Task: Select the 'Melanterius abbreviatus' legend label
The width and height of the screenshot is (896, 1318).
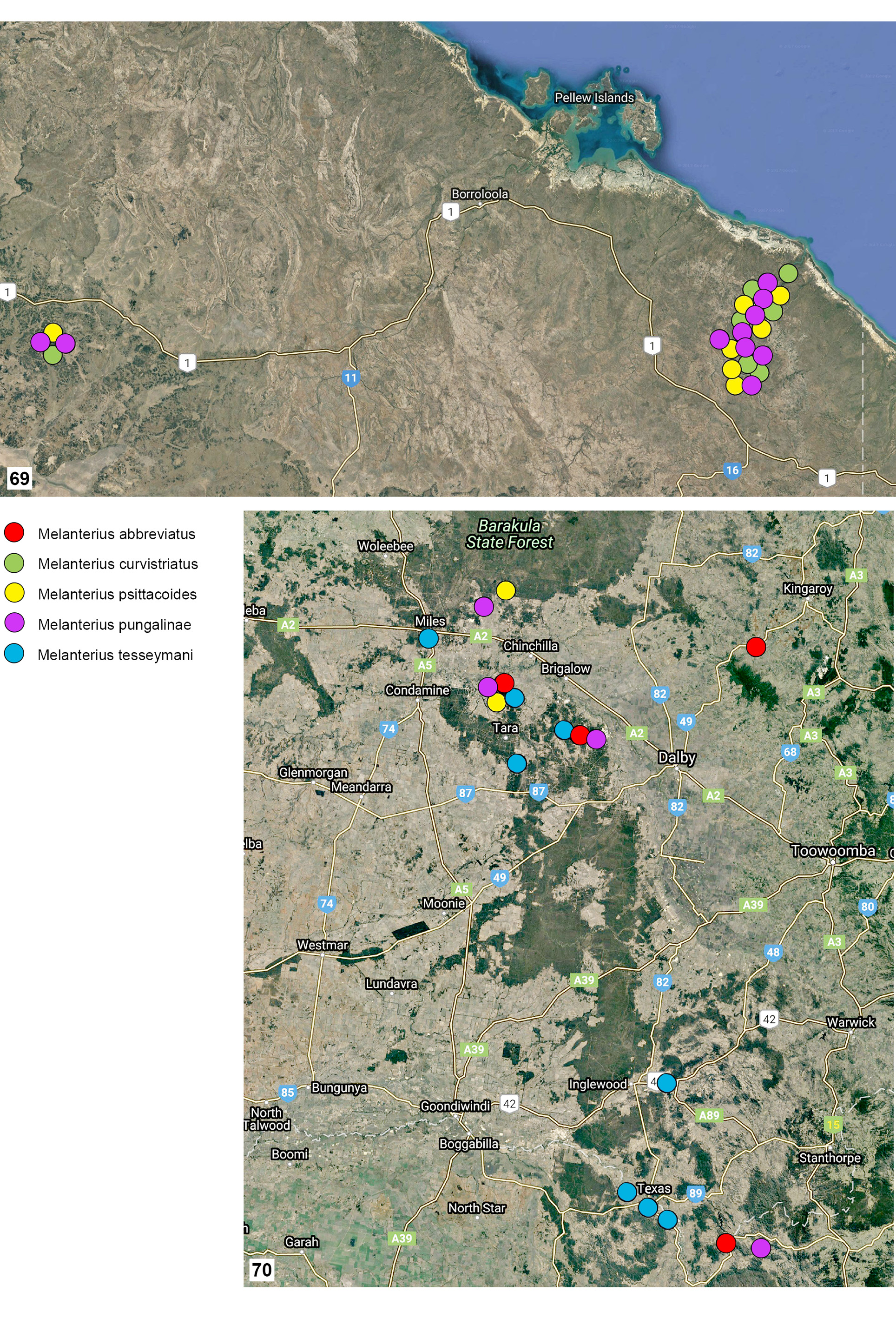Action: [116, 534]
